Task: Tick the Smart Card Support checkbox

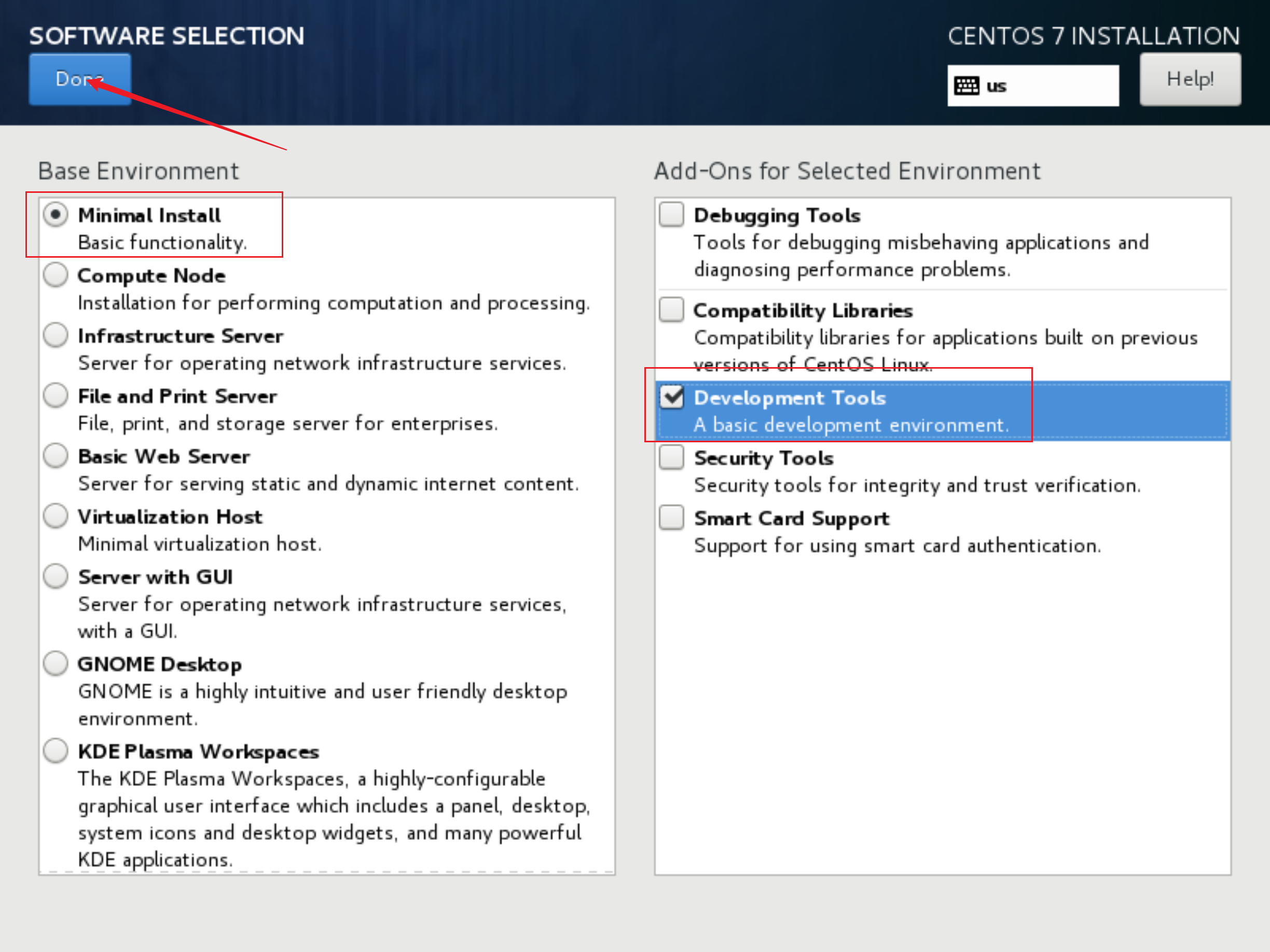Action: click(x=671, y=517)
